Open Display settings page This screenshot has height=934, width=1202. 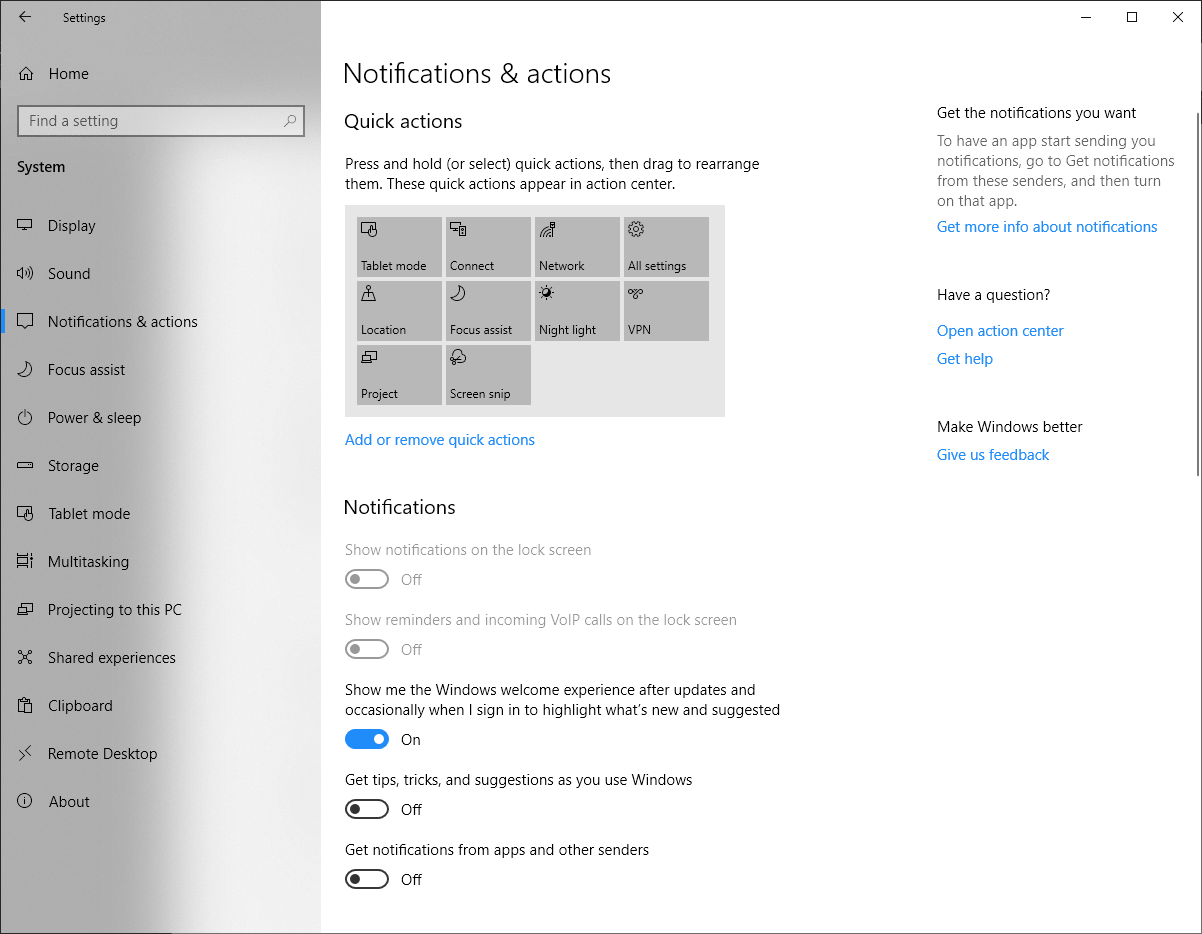(x=160, y=225)
